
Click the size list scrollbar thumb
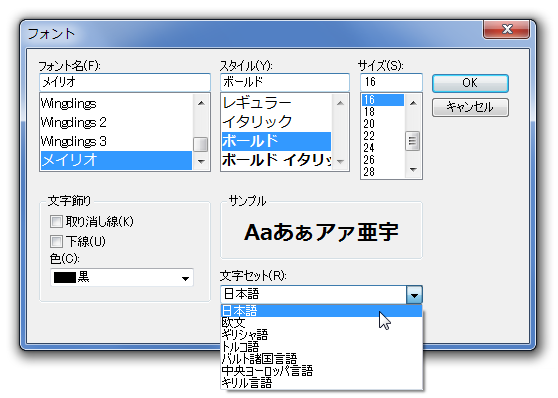[x=413, y=141]
